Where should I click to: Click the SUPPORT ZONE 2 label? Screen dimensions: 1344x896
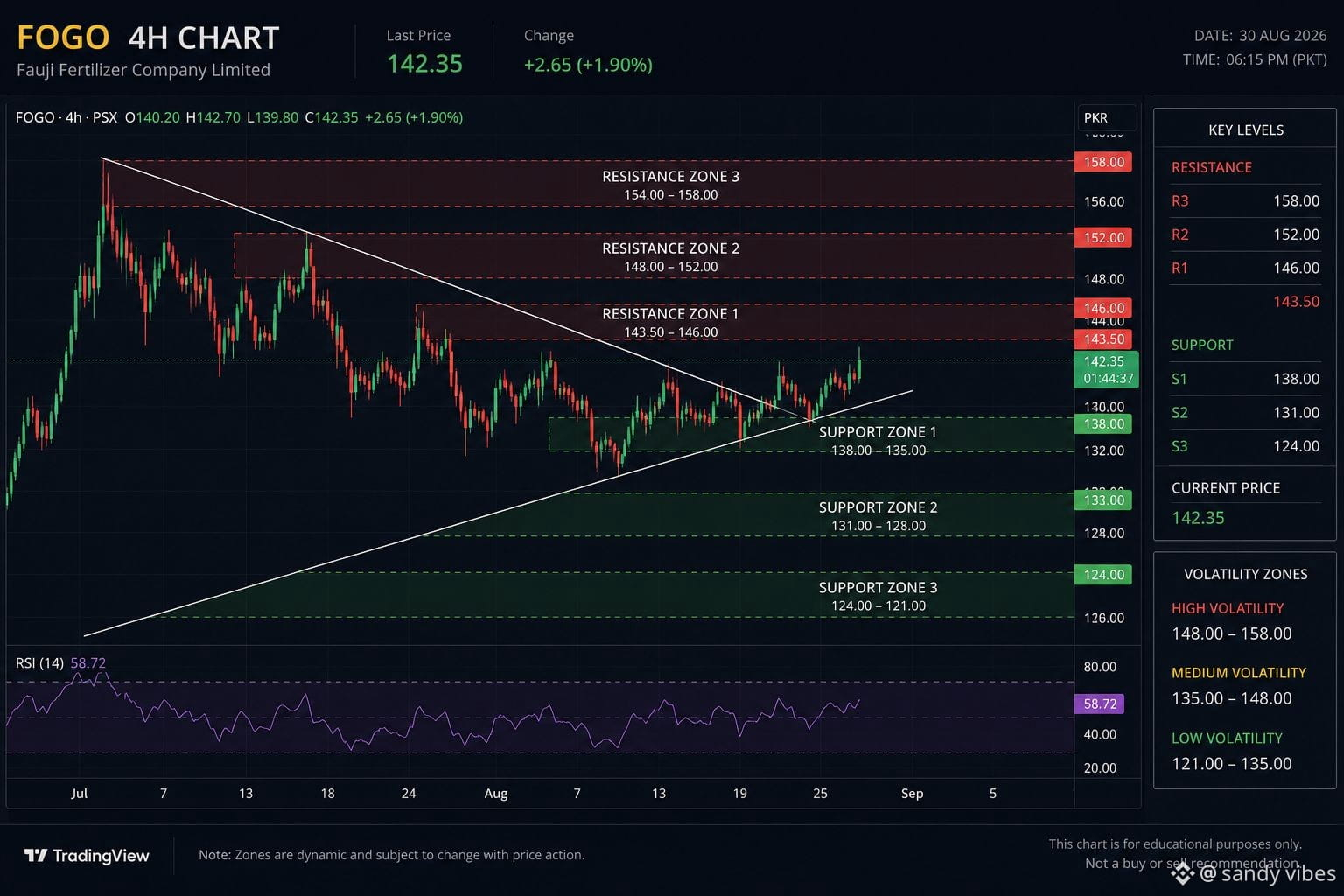tap(878, 507)
